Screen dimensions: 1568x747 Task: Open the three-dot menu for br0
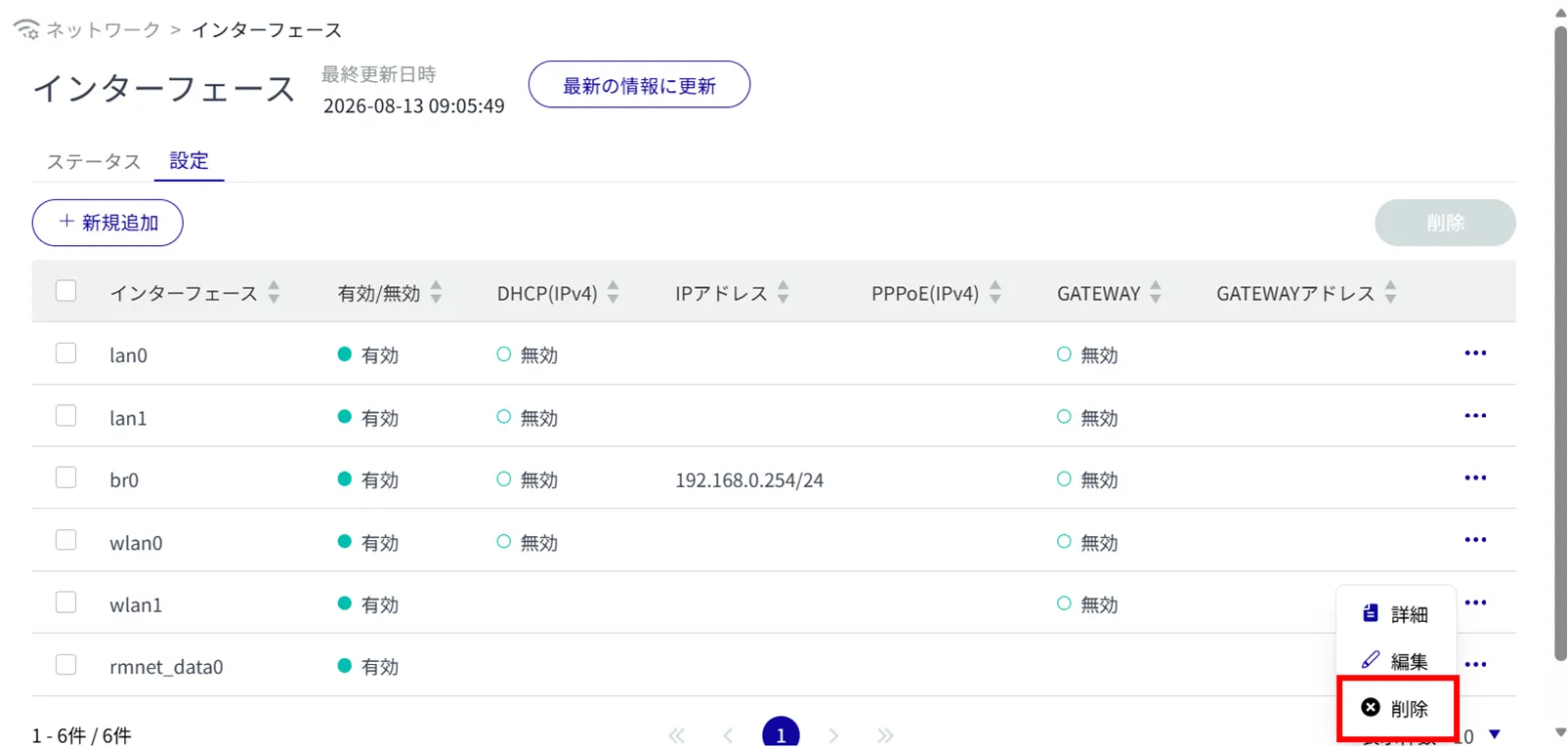pos(1475,478)
